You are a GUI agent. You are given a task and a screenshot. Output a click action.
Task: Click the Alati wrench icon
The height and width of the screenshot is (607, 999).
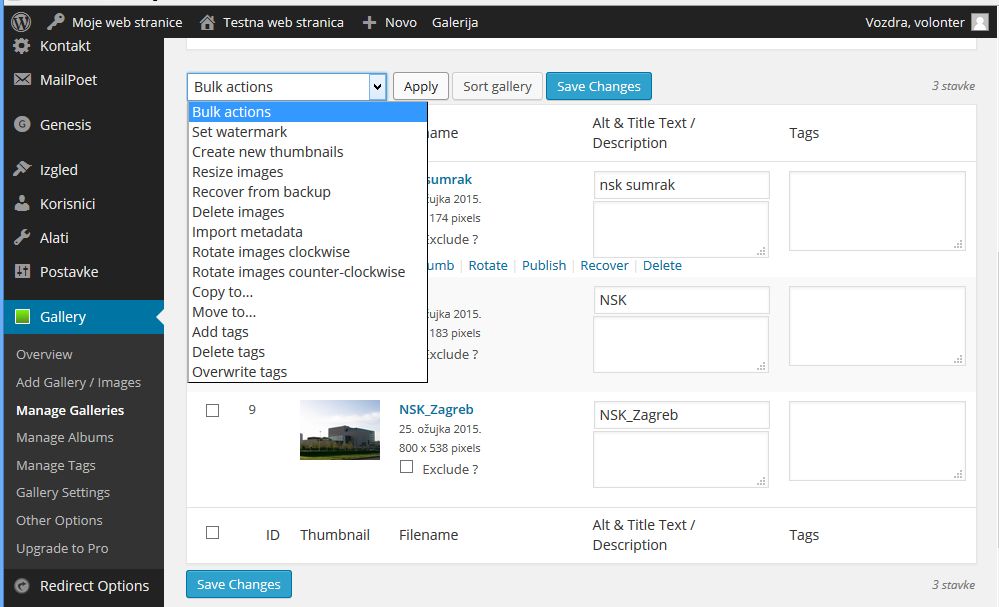coord(22,237)
